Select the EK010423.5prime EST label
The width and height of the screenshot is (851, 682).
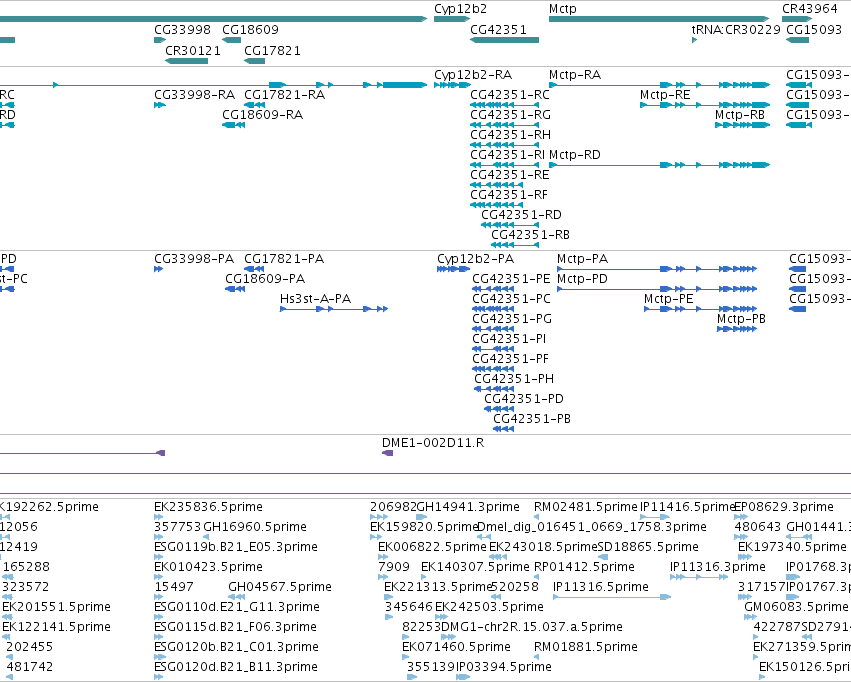(x=208, y=568)
